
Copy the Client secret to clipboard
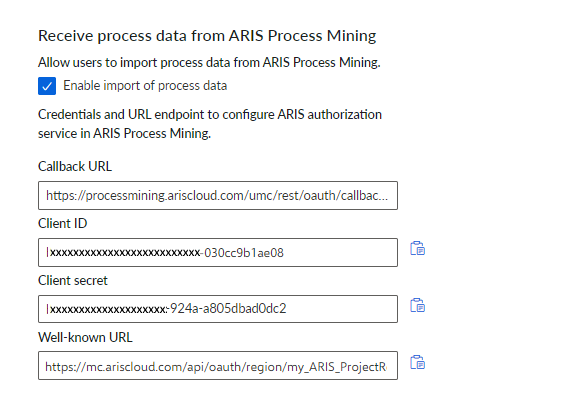[418, 305]
